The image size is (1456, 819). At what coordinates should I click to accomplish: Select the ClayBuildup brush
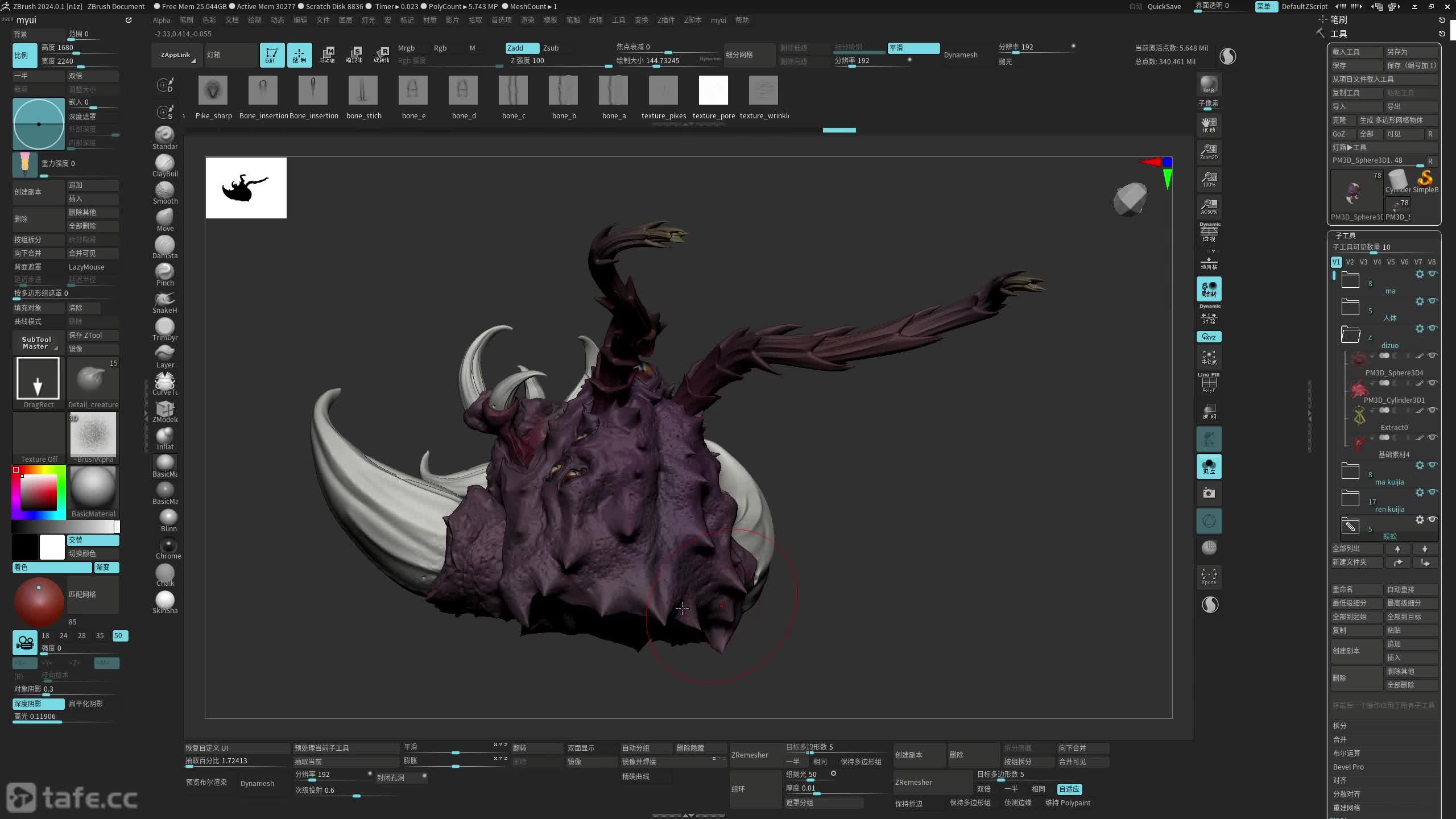[x=164, y=165]
